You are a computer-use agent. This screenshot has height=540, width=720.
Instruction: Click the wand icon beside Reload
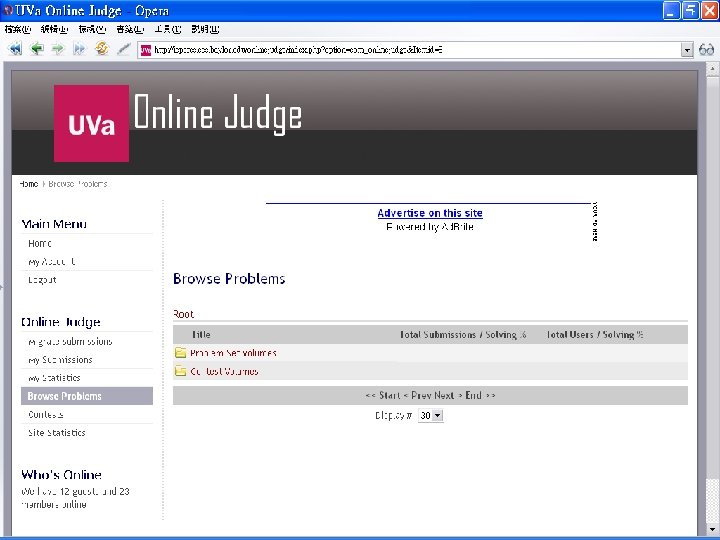[x=124, y=49]
